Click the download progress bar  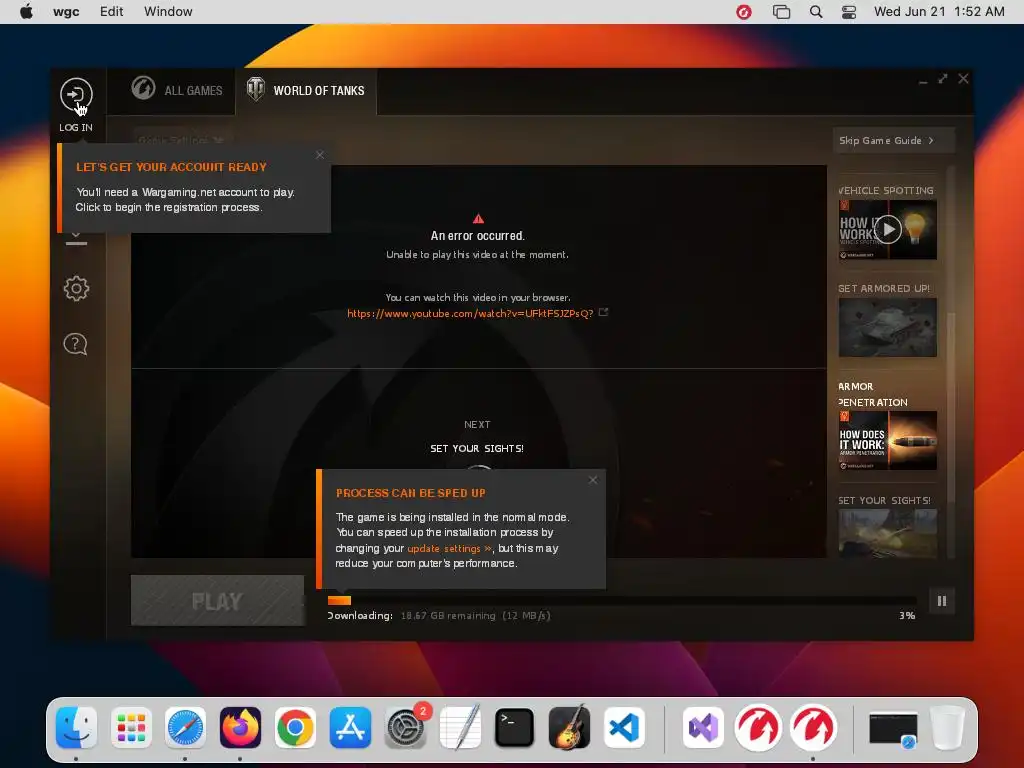pos(622,600)
